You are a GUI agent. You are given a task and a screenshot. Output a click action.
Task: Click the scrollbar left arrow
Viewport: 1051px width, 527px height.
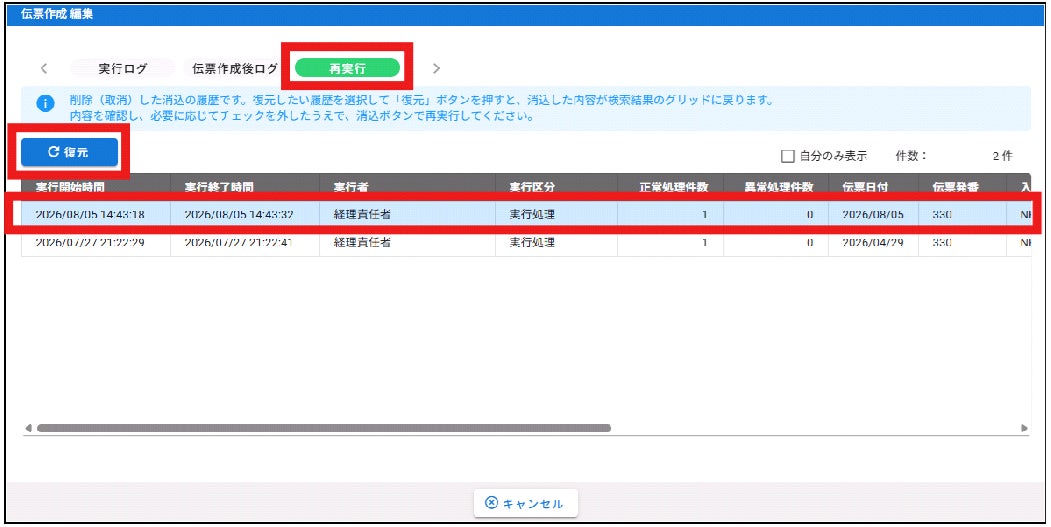(29, 428)
